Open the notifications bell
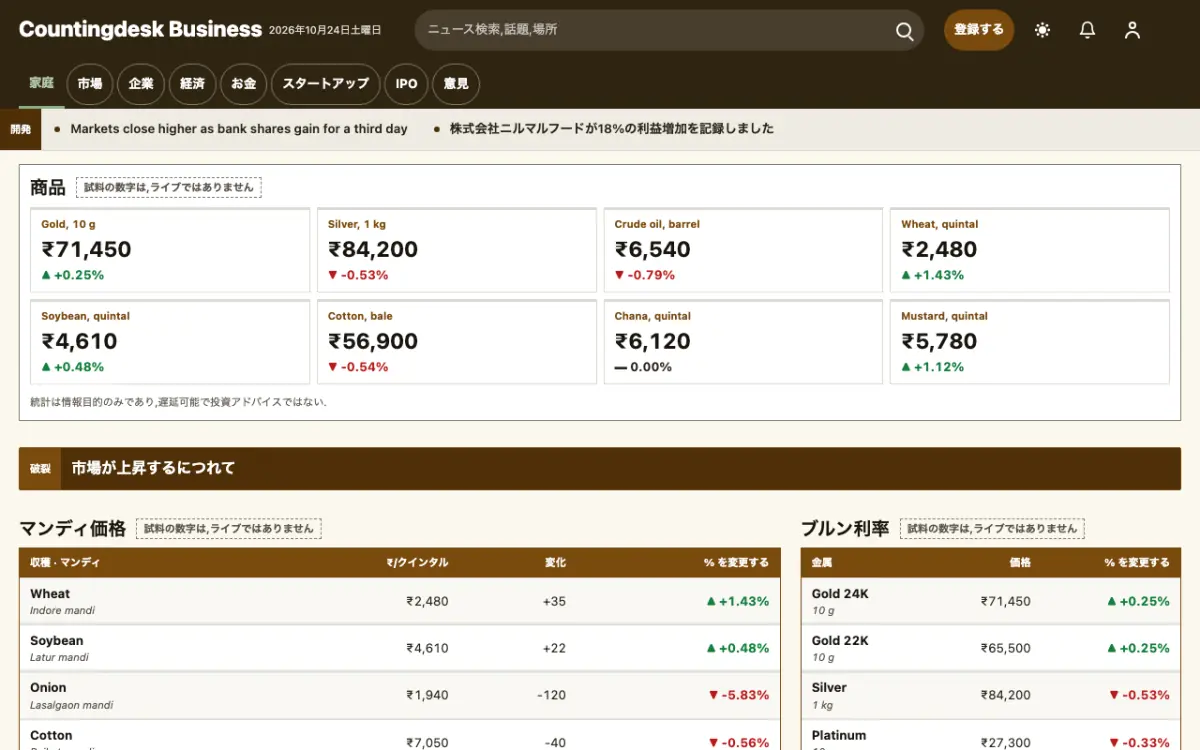Screen dimensions: 1200x750 (1088, 30)
